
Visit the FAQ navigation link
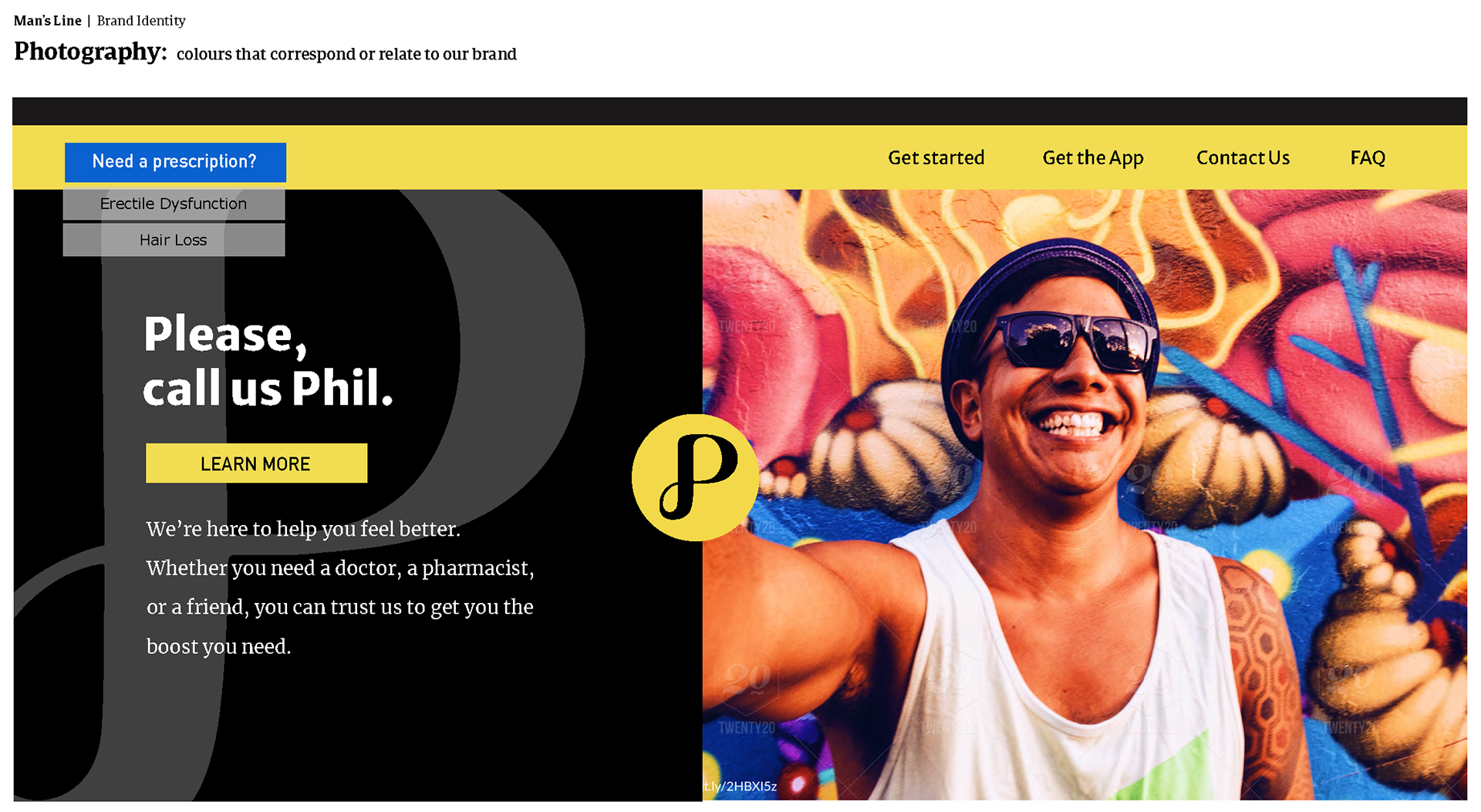1368,158
